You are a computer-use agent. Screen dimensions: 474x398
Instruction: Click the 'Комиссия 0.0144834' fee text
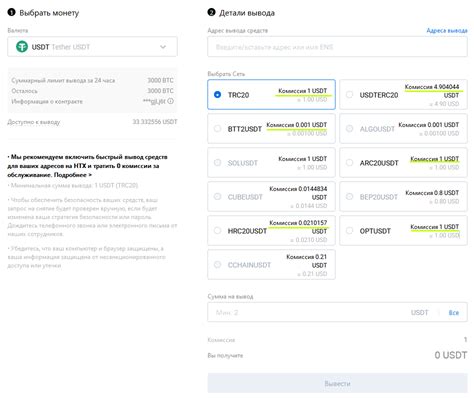[298, 189]
